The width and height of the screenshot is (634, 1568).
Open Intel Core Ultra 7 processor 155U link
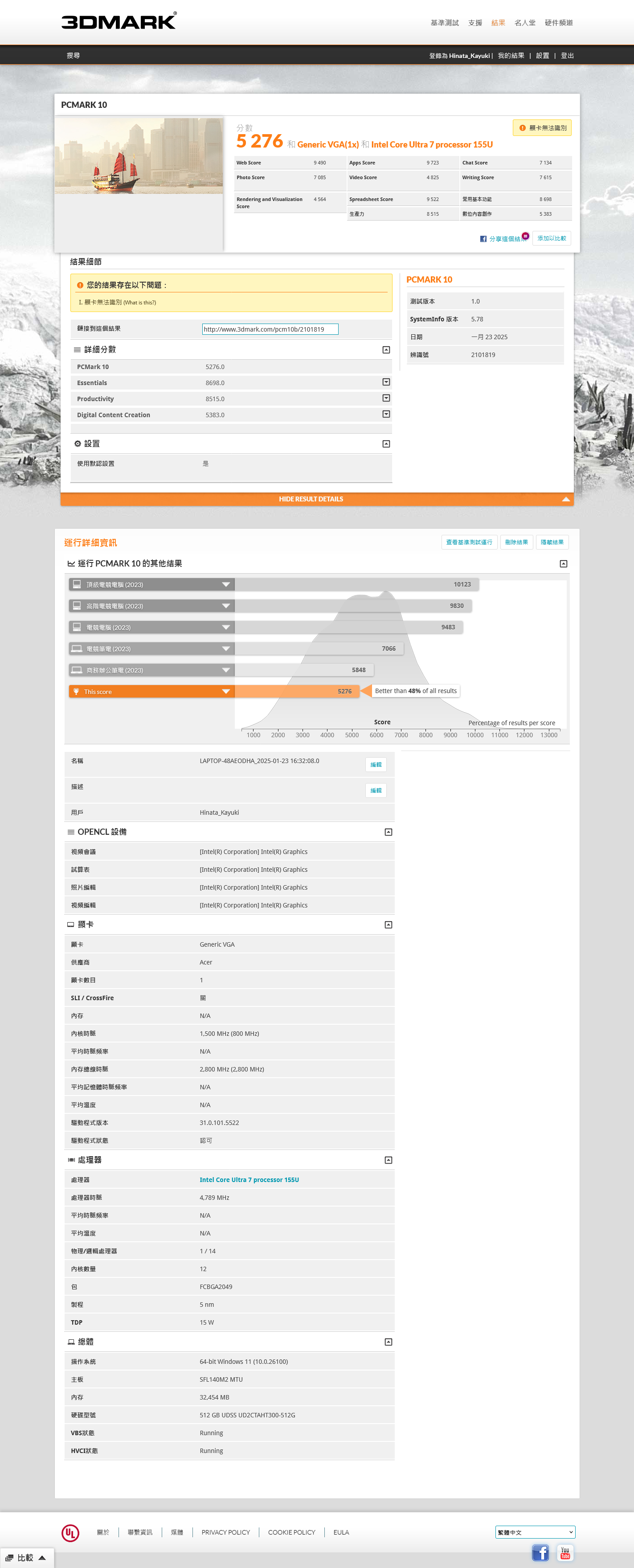coord(250,1180)
